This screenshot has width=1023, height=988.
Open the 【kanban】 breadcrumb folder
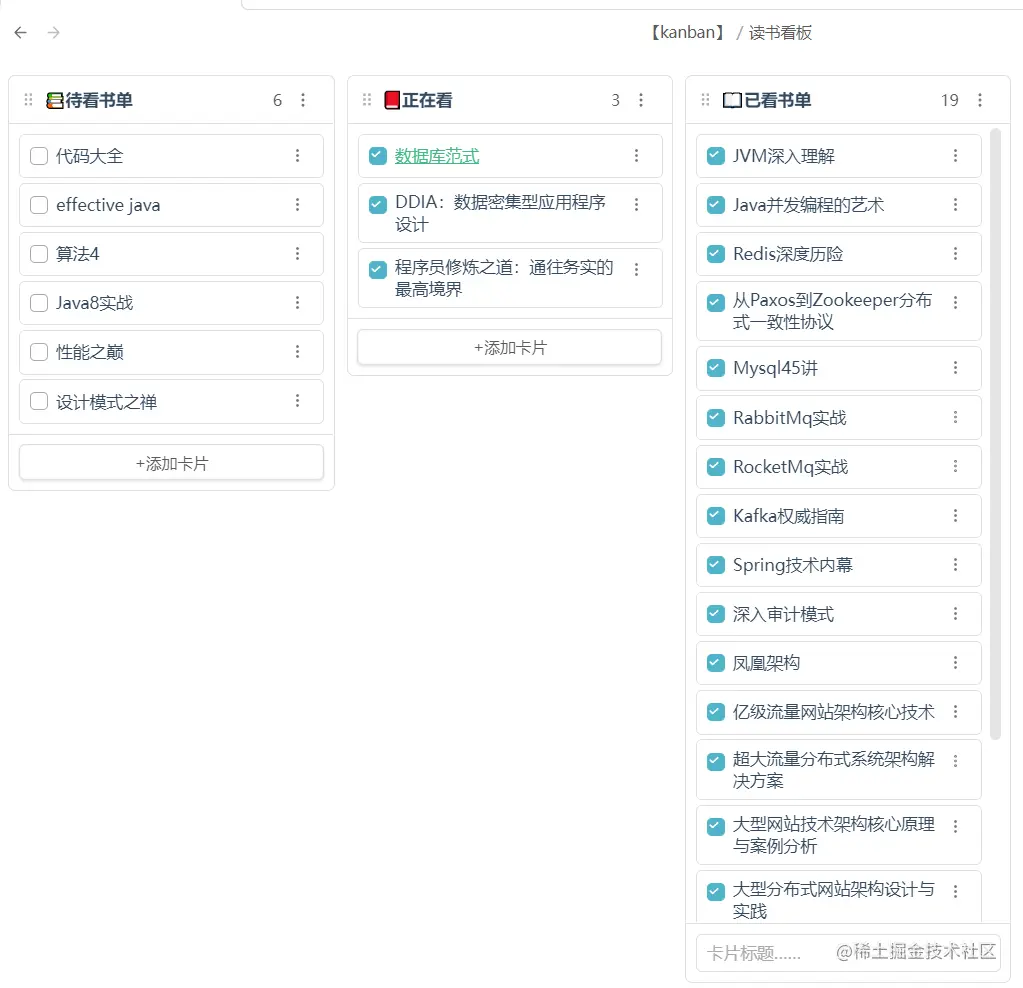click(x=687, y=33)
